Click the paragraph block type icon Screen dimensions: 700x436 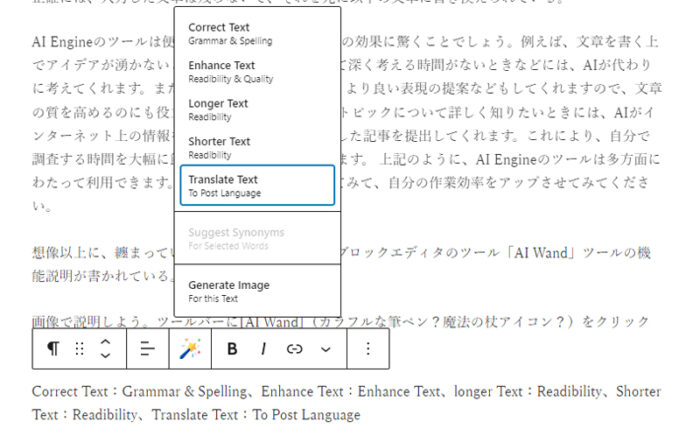pos(53,349)
